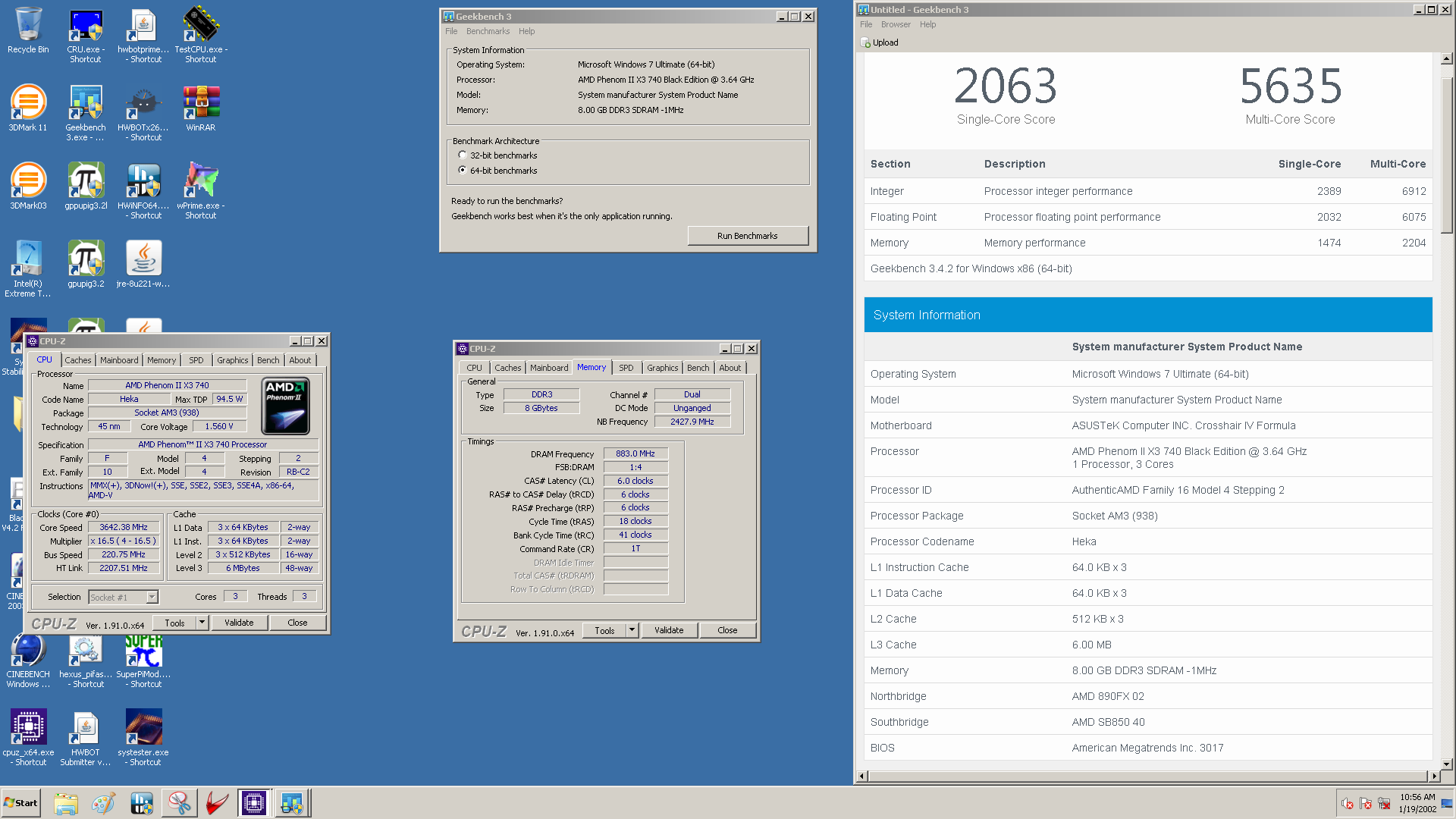Select the hwbotprime shortcut icon
This screenshot has height=819, width=1456.
[143, 36]
